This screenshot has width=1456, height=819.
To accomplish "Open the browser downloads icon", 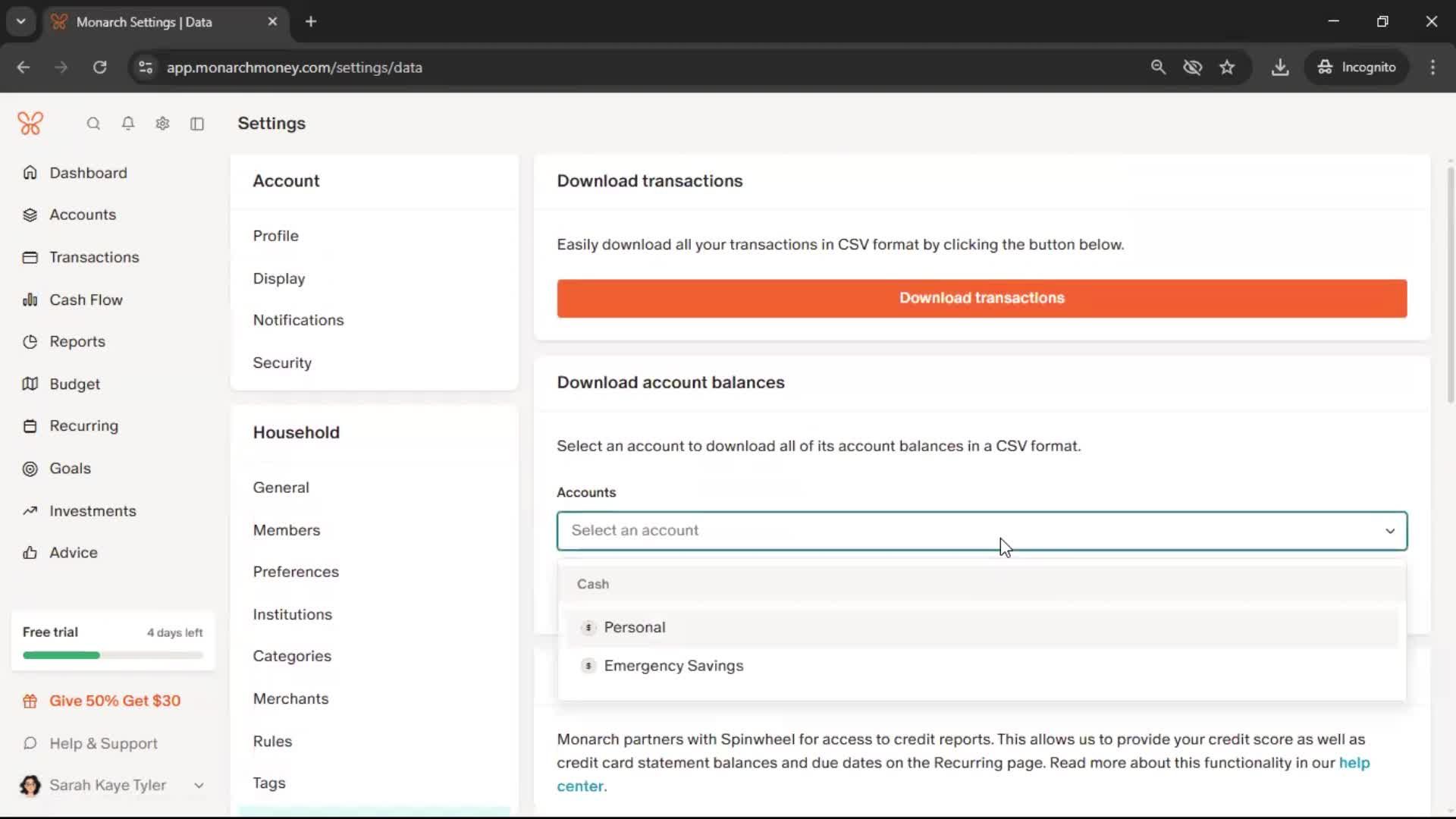I will [x=1280, y=67].
